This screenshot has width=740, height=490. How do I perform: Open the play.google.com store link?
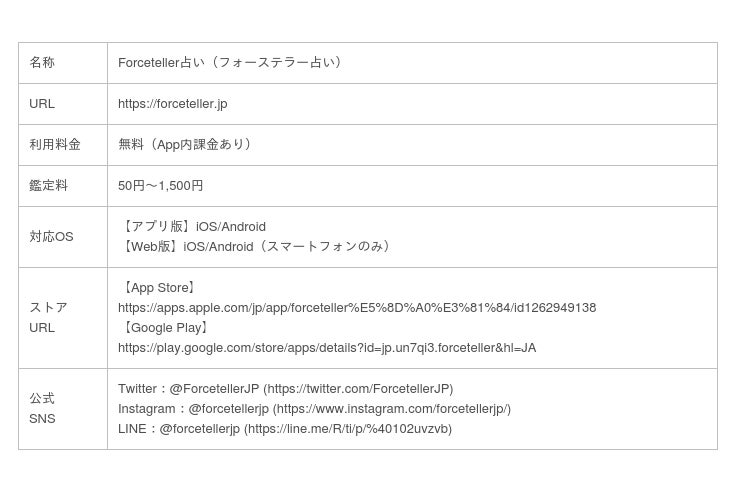coord(326,348)
